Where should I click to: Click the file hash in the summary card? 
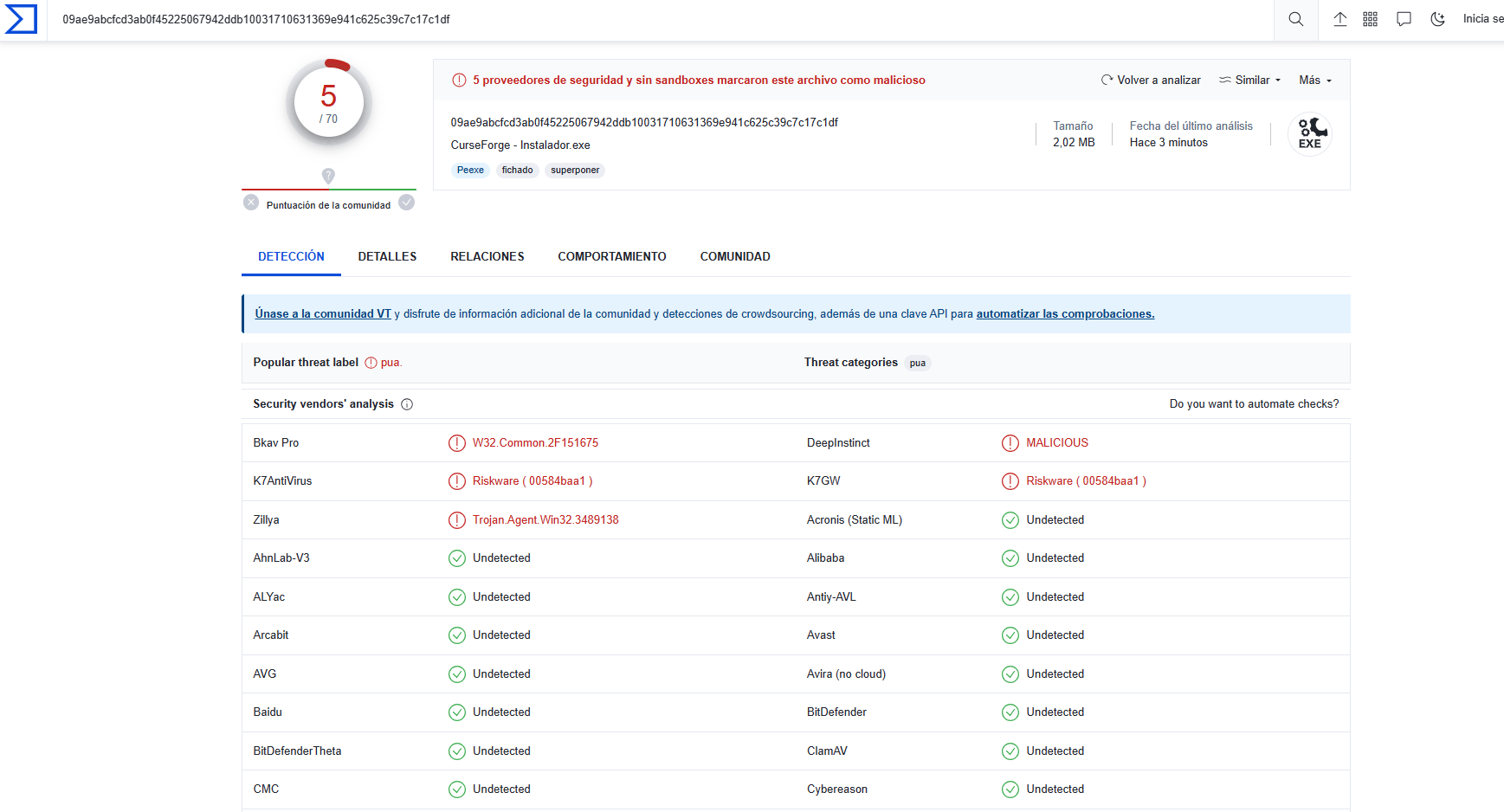(x=644, y=122)
